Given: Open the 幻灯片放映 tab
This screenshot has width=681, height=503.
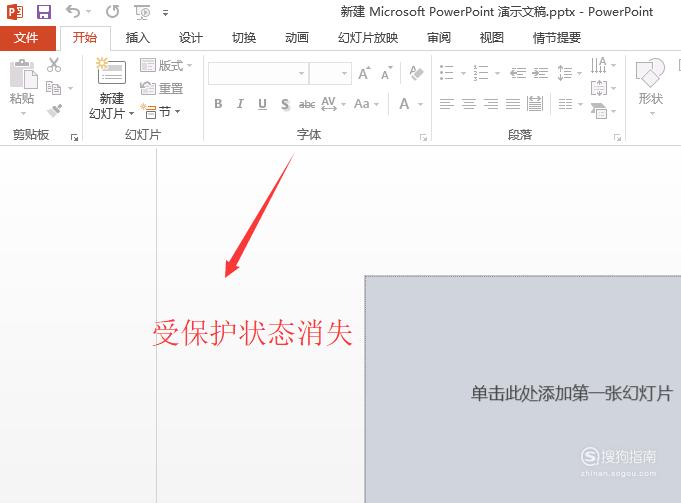Looking at the screenshot, I should point(368,38).
